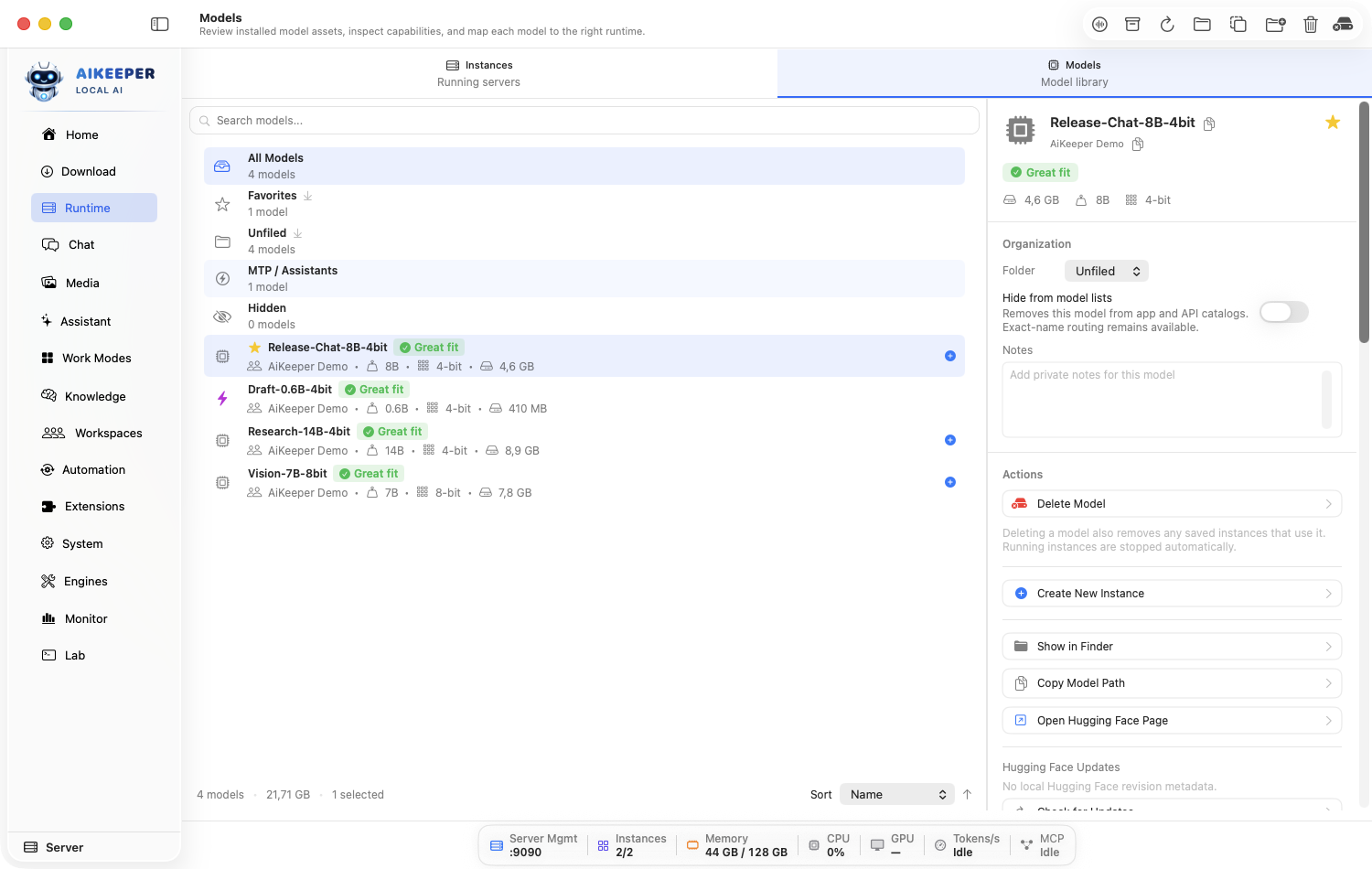
Task: Go to Home in the sidebar
Action: pos(94,135)
